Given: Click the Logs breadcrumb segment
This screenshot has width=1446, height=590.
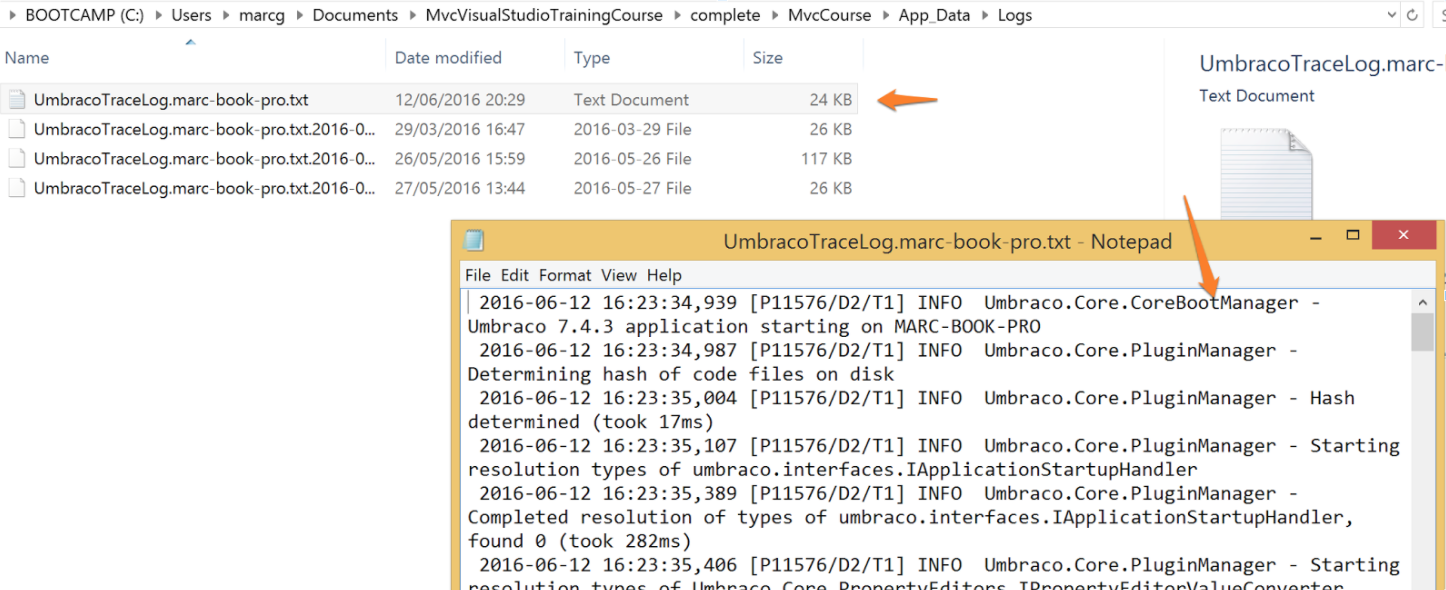Looking at the screenshot, I should tap(1015, 15).
